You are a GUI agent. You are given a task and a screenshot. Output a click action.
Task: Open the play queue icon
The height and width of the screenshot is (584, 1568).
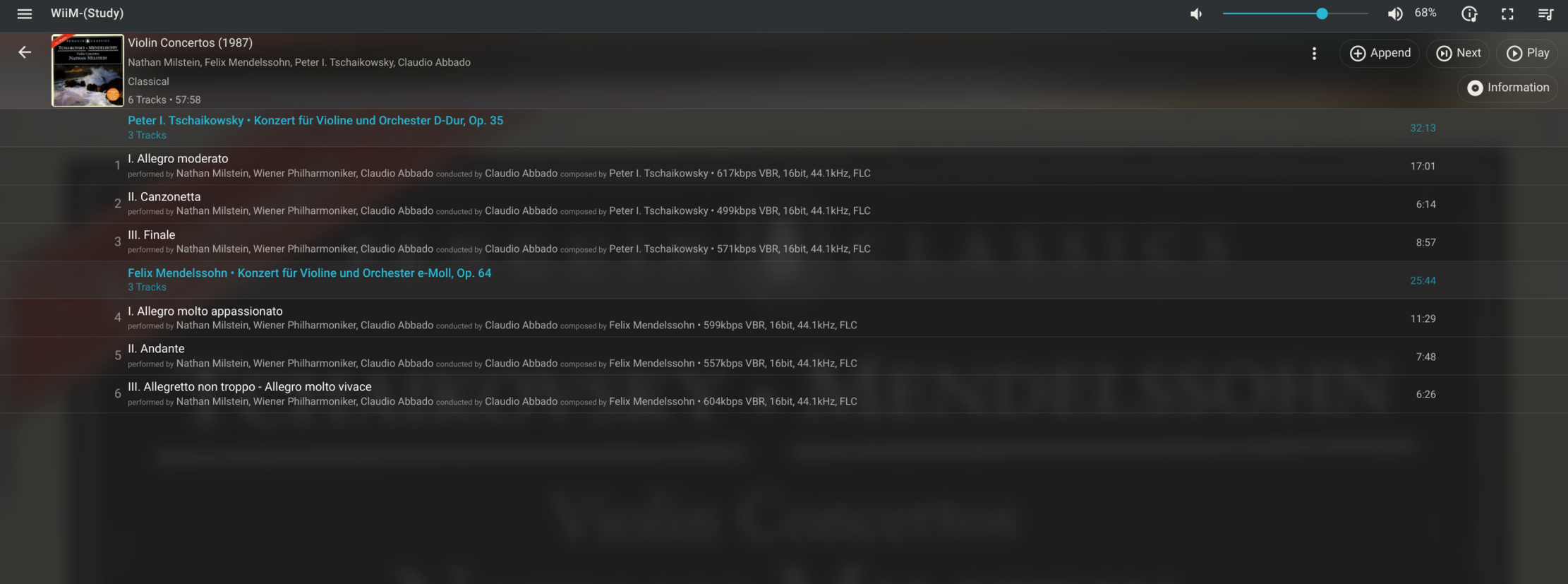[1545, 13]
